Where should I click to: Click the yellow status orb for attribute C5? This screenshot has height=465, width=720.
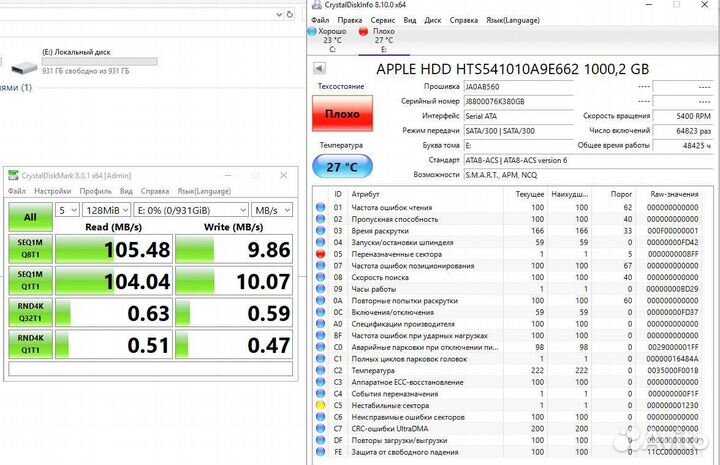coord(321,405)
